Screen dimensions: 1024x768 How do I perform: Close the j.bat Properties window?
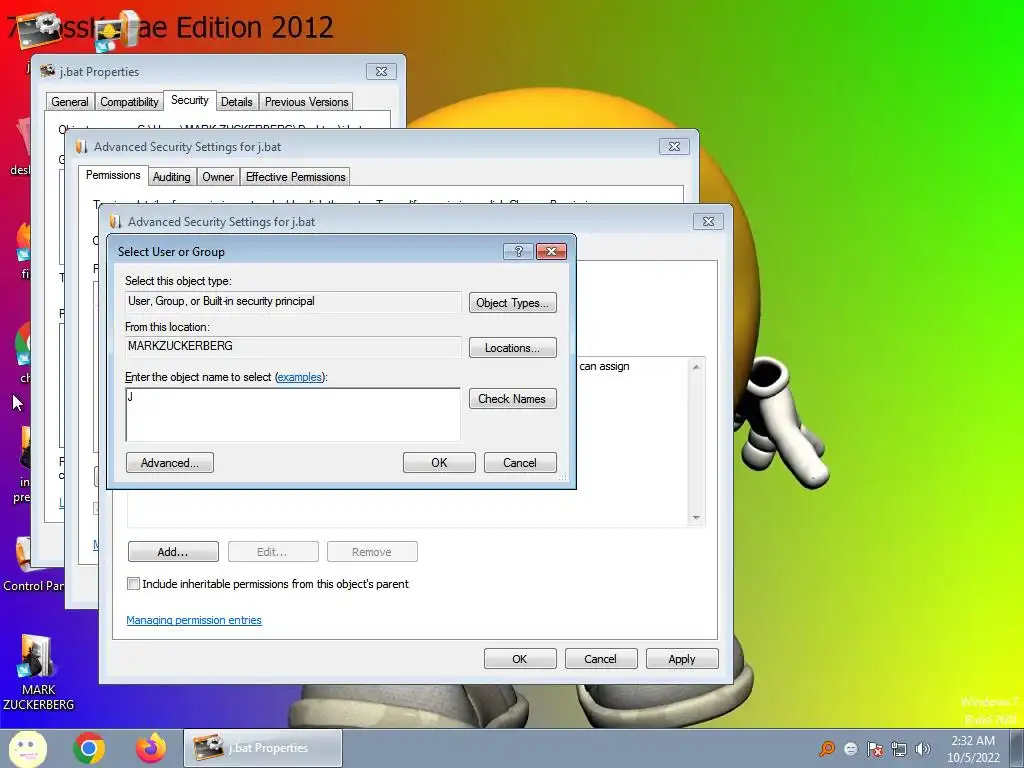(x=381, y=71)
